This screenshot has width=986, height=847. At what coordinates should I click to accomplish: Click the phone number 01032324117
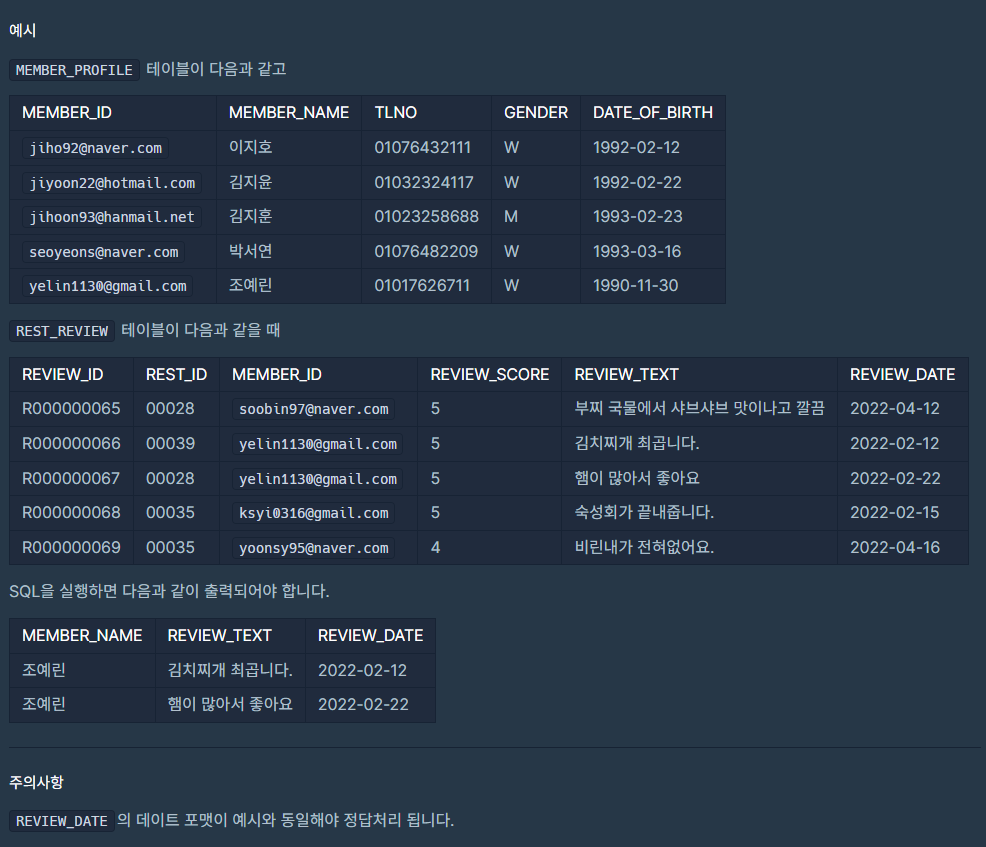click(424, 182)
